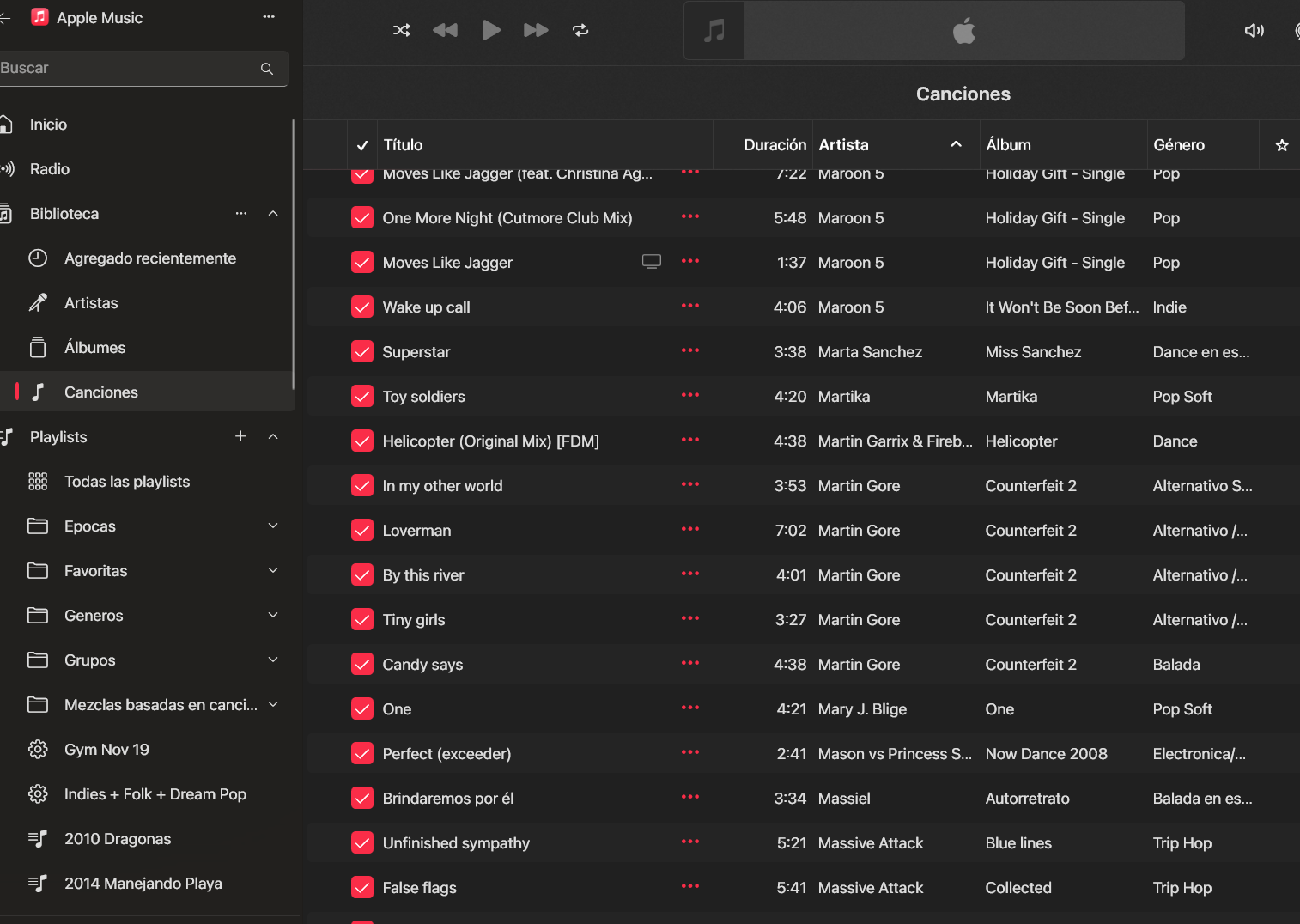This screenshot has width=1300, height=924.
Task: Click the Buscar search field
Action: (x=129, y=68)
